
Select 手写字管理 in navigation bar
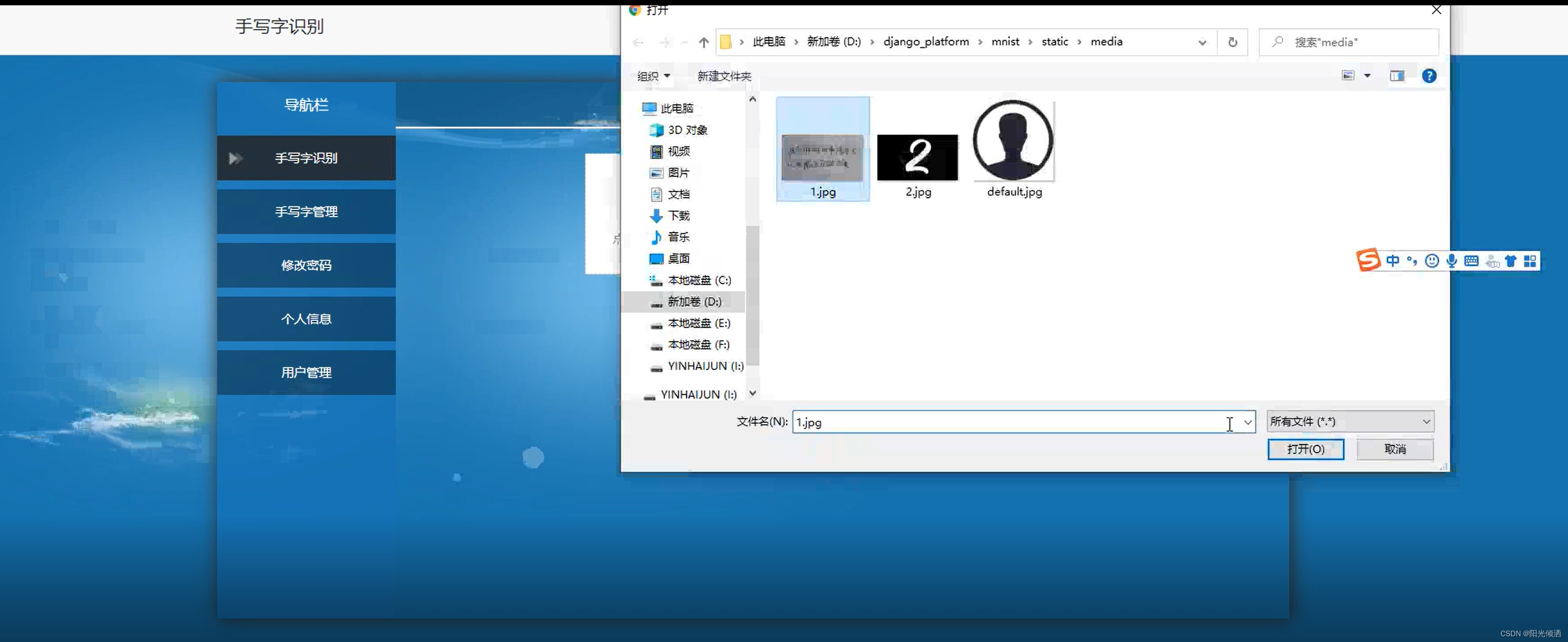[x=306, y=211]
